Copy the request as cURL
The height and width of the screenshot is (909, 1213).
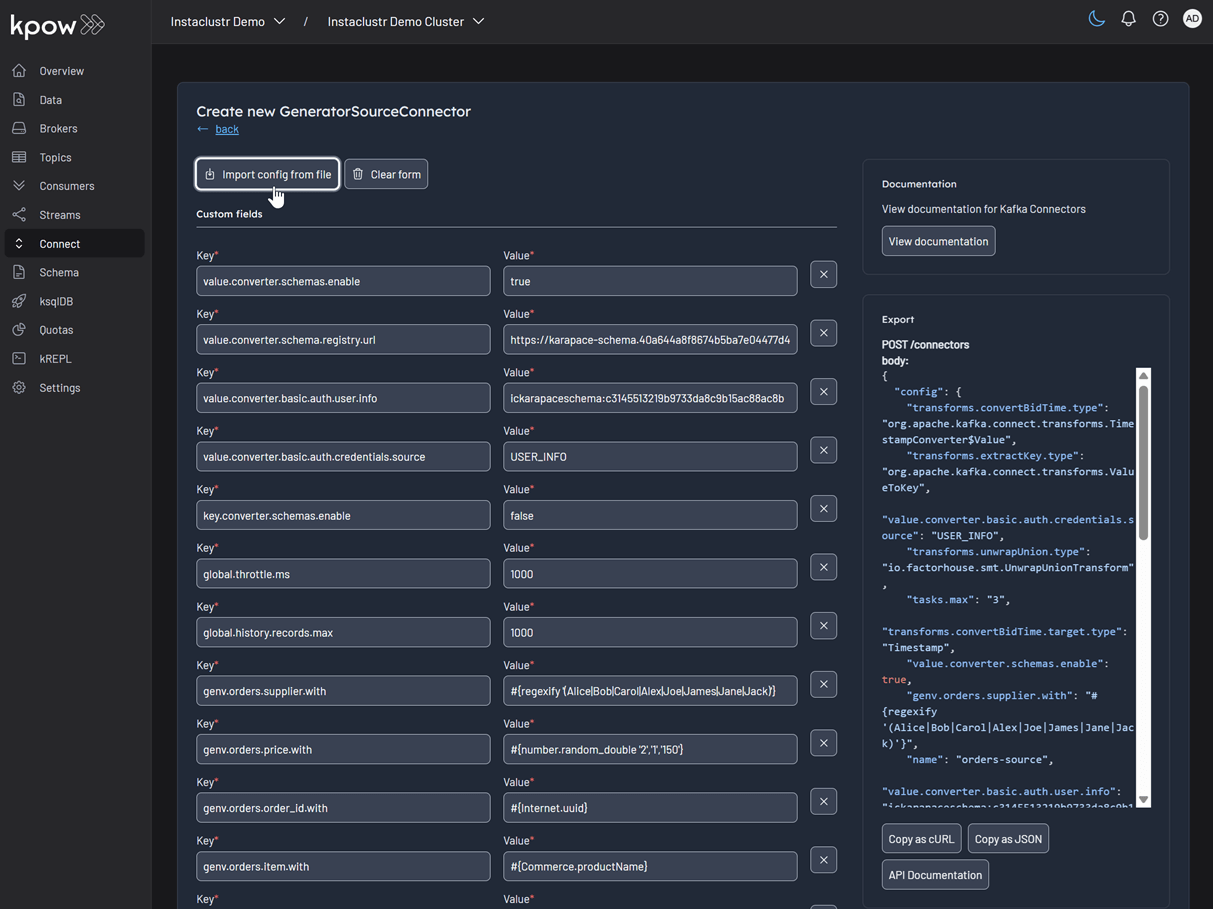pyautogui.click(x=921, y=839)
